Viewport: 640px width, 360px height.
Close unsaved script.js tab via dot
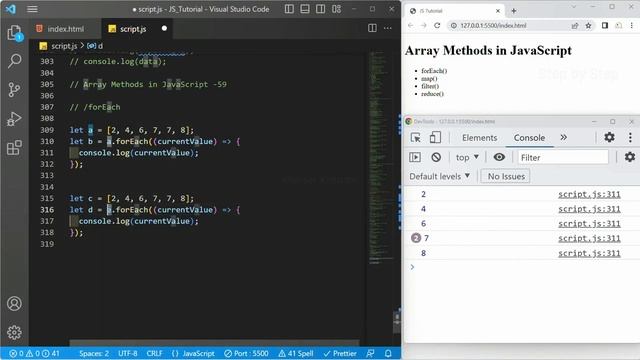pos(164,29)
